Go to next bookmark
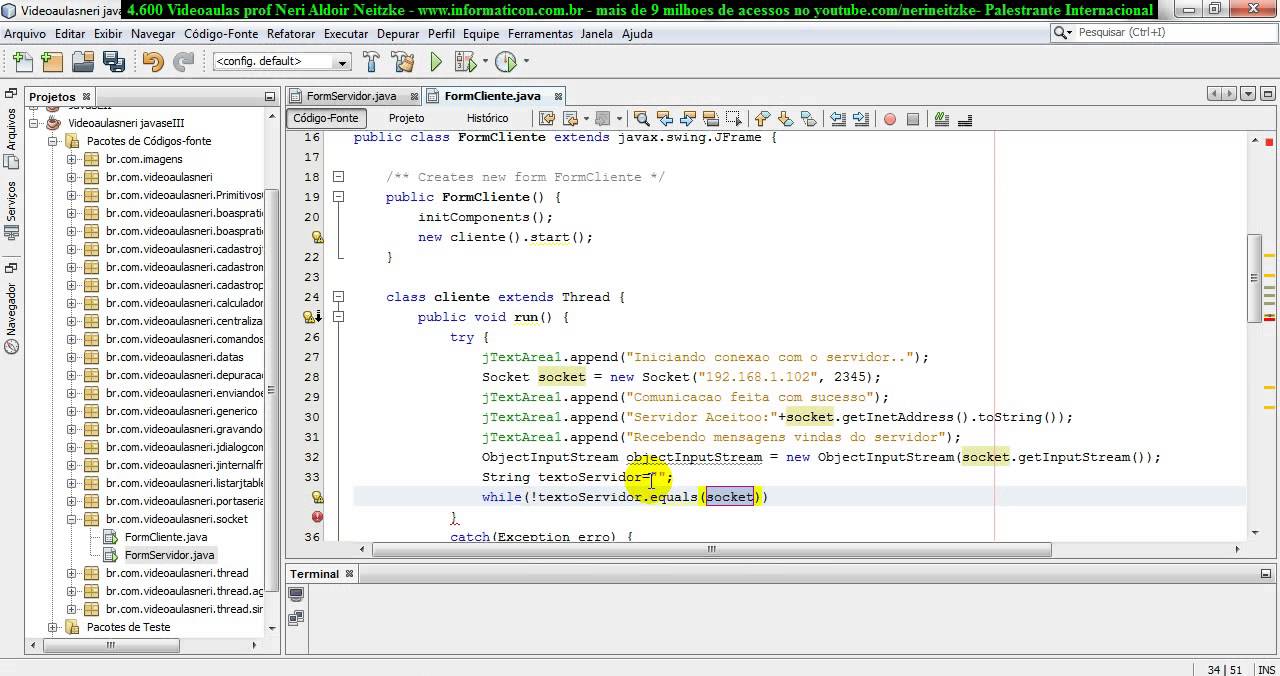1280x676 pixels. pyautogui.click(x=785, y=118)
